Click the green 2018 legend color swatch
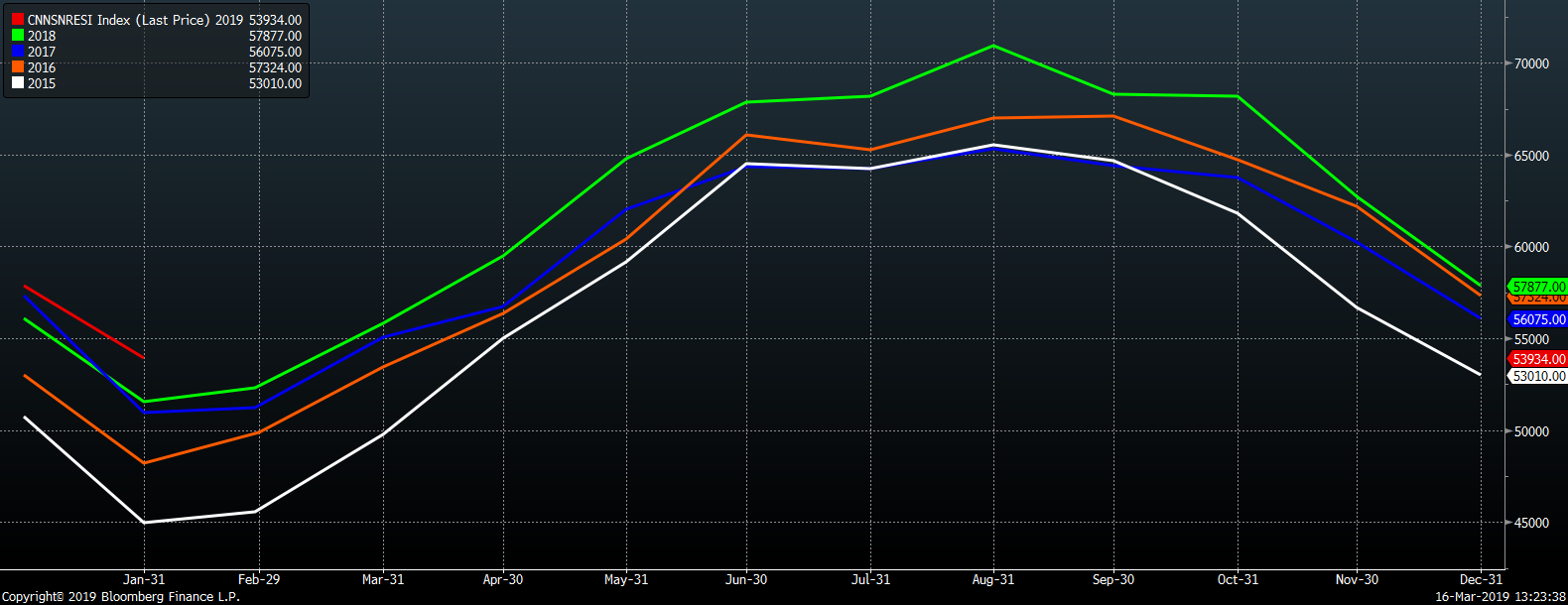 [x=18, y=36]
